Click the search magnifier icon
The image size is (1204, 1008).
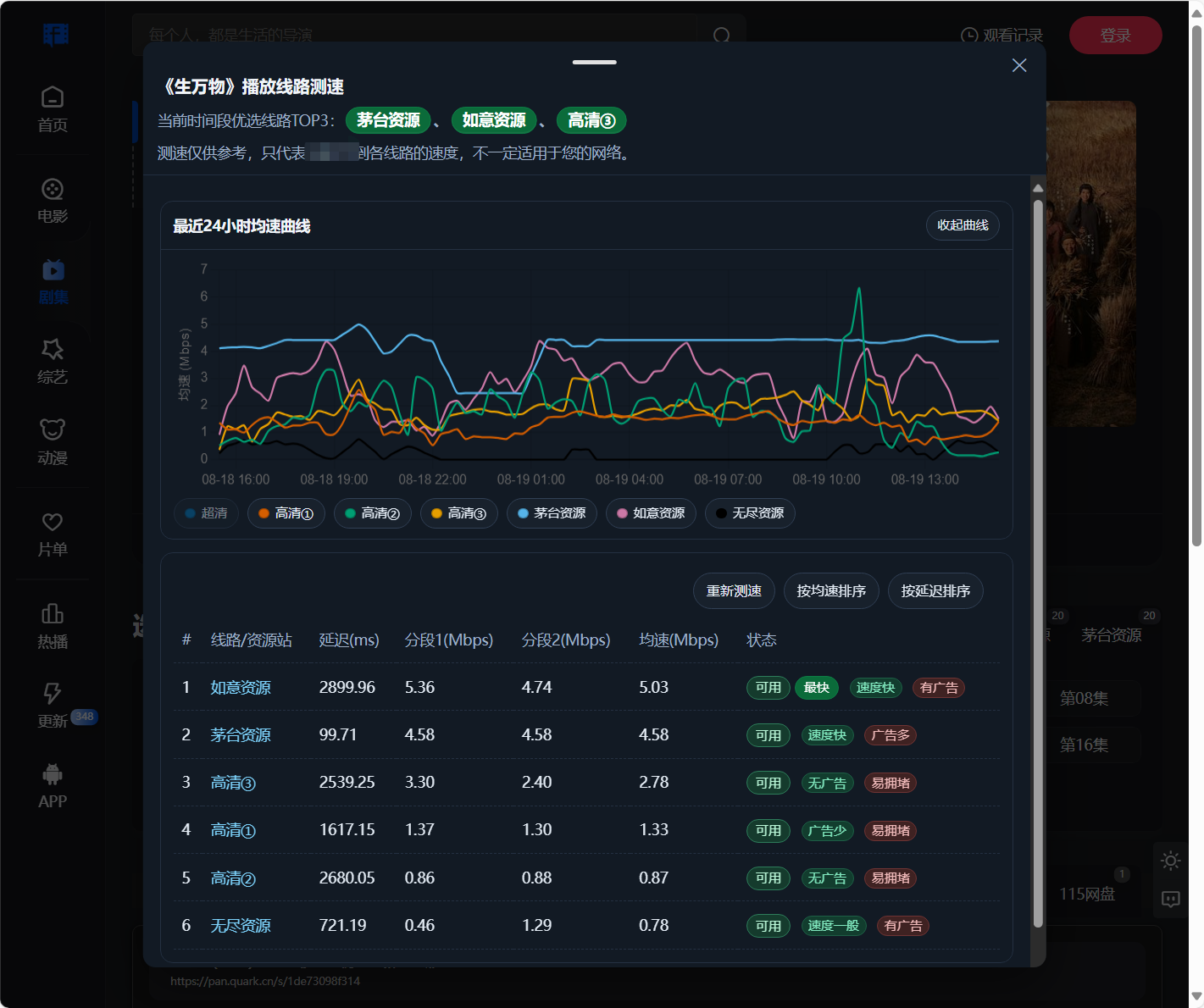tap(722, 36)
